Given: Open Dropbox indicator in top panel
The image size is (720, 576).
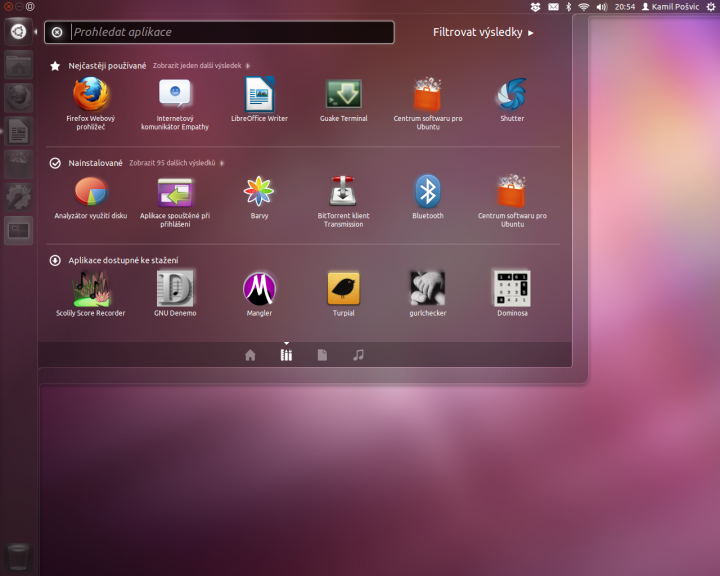Looking at the screenshot, I should pos(535,7).
